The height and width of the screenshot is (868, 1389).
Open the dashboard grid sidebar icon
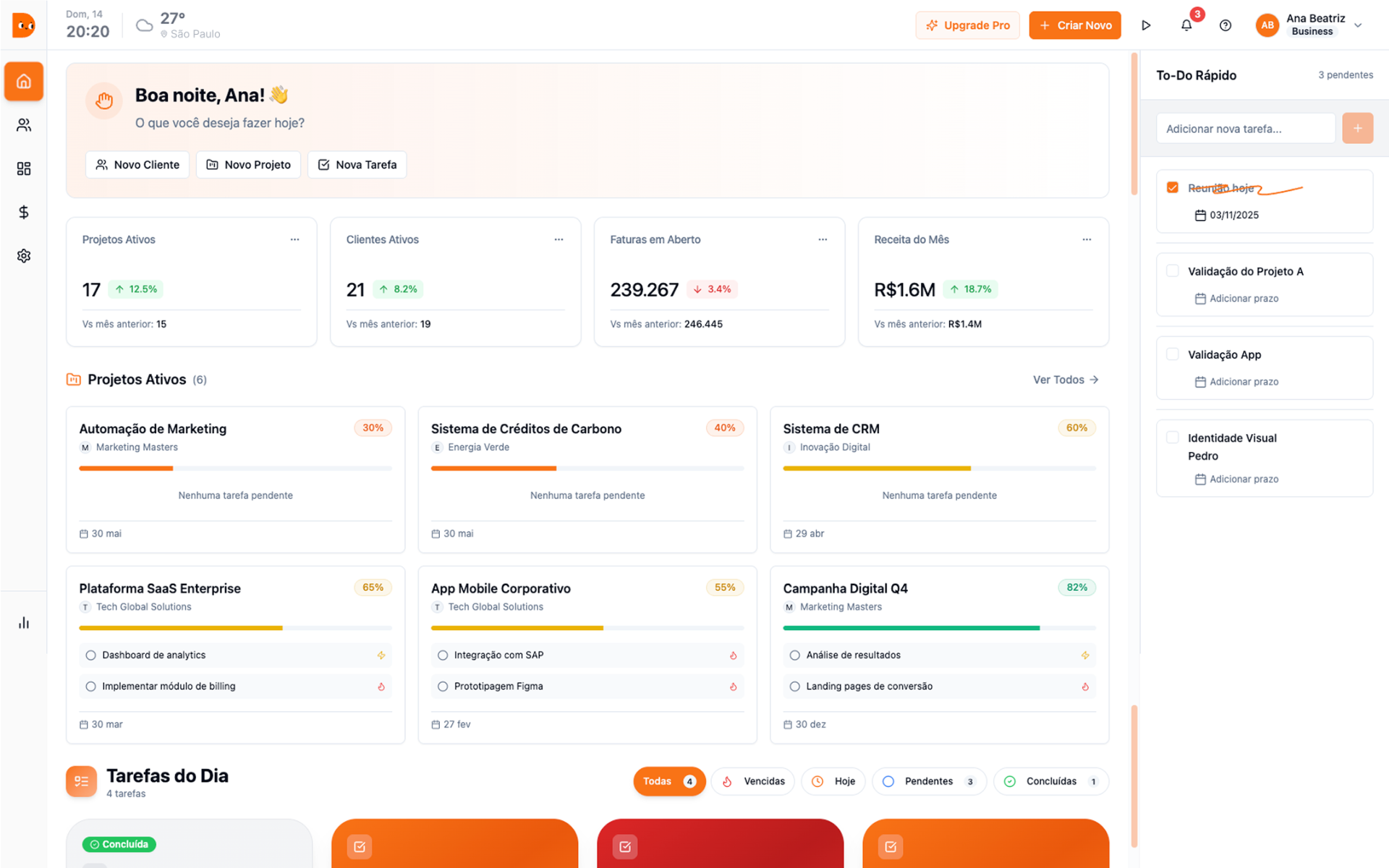[24, 169]
